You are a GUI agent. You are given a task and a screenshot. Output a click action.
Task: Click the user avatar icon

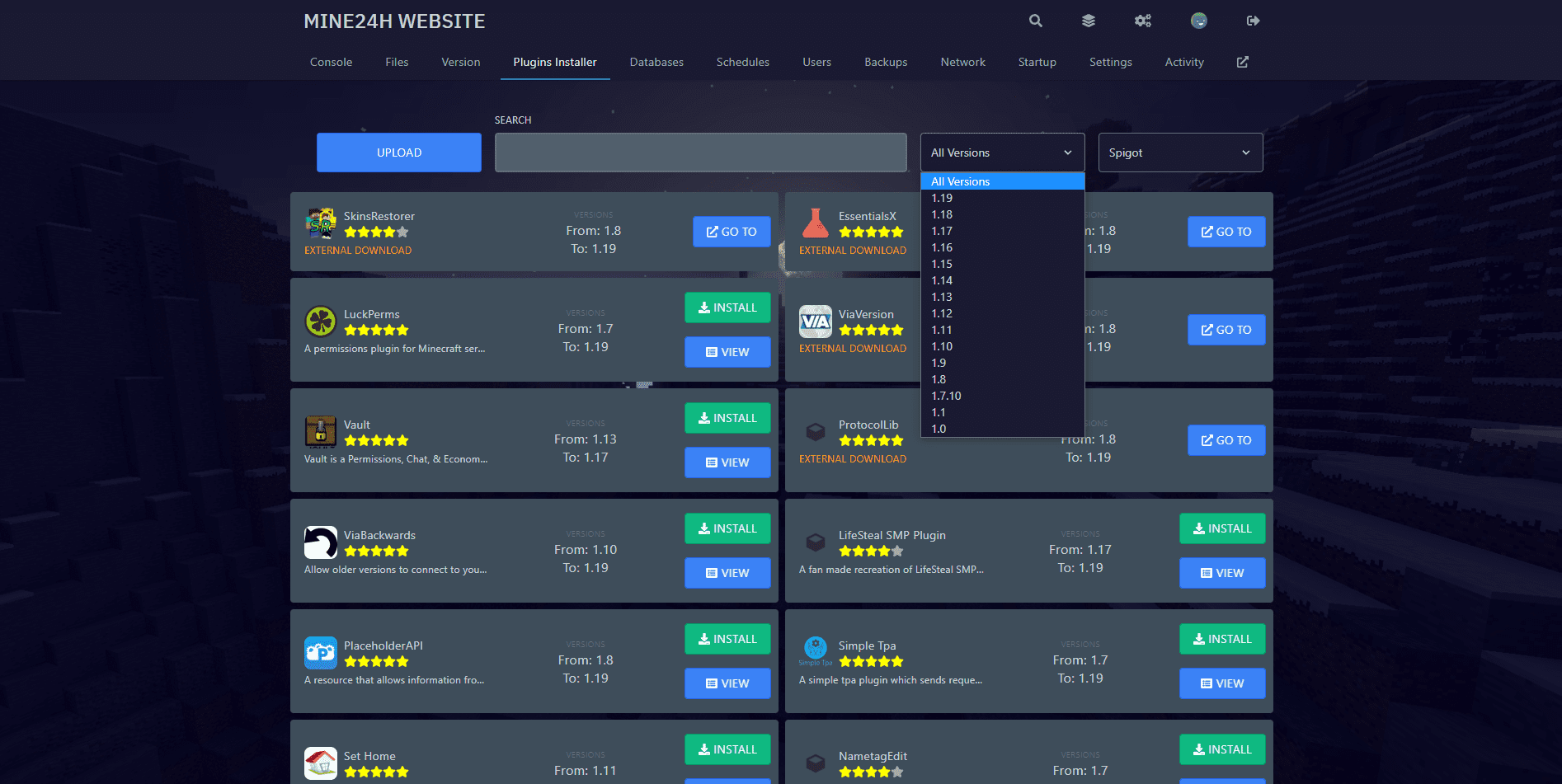(1198, 21)
